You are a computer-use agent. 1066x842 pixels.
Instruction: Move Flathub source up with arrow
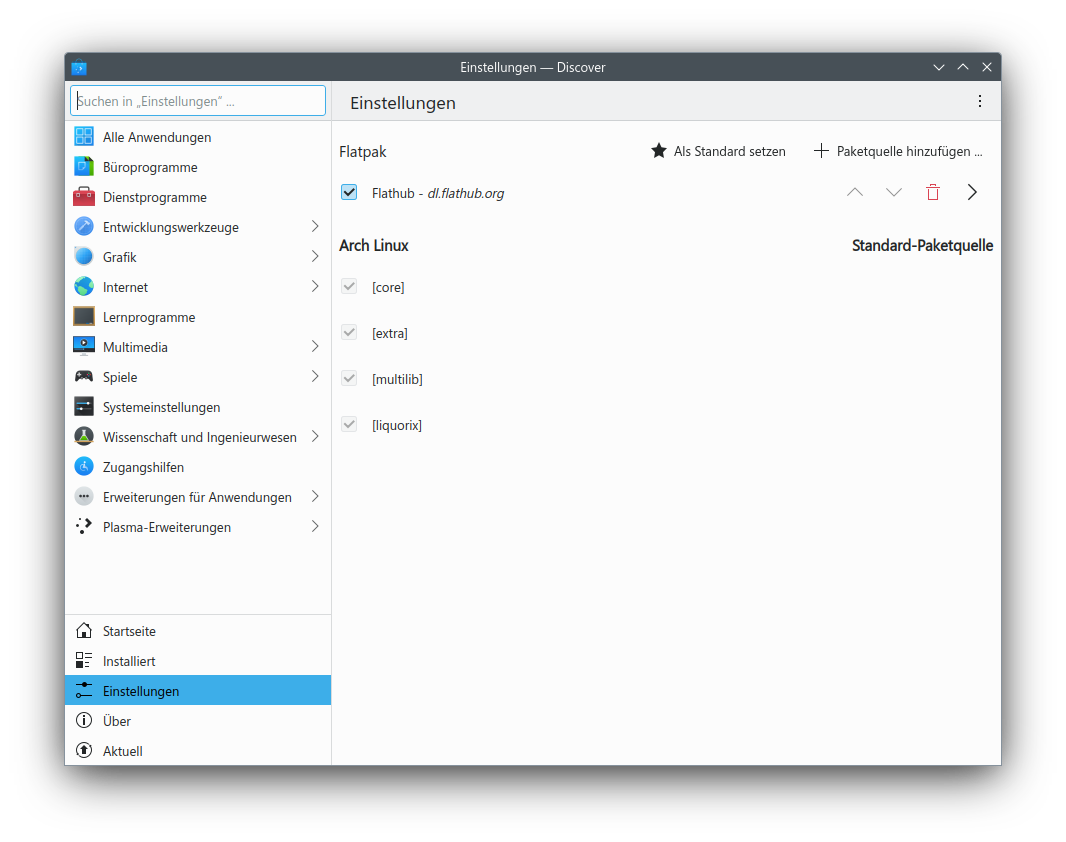[855, 192]
